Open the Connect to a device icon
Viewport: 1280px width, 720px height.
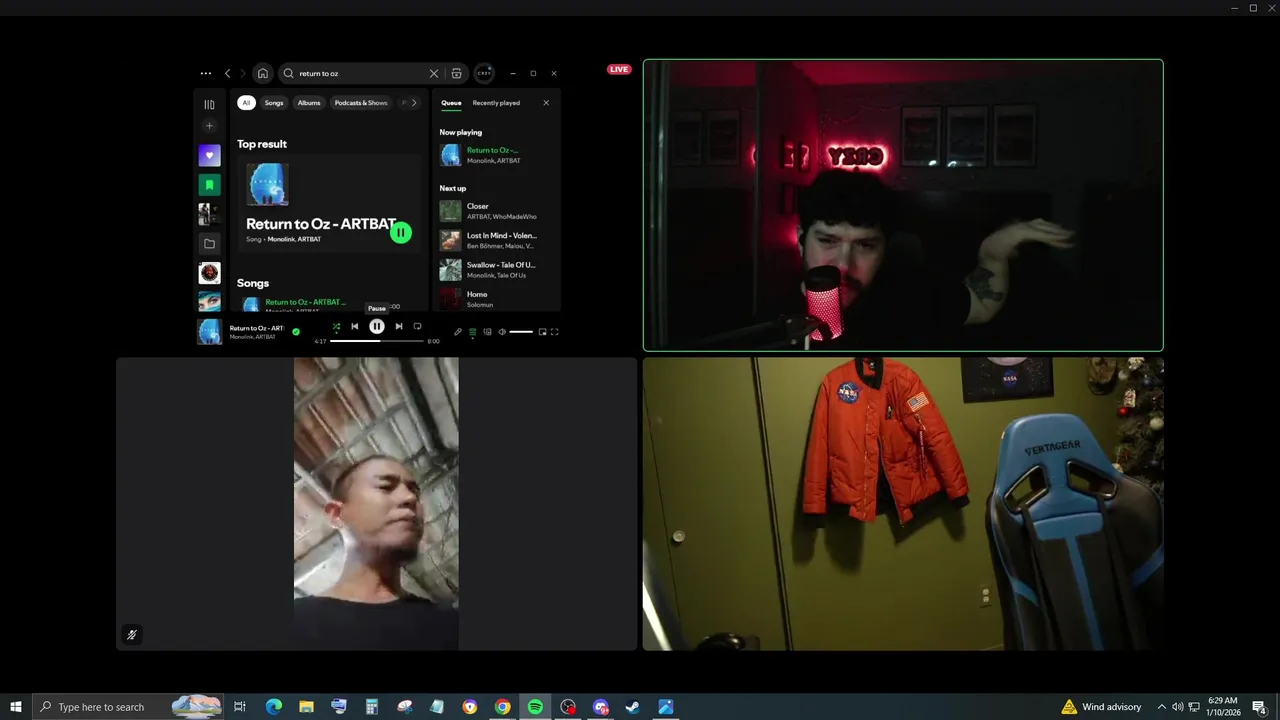coord(487,332)
